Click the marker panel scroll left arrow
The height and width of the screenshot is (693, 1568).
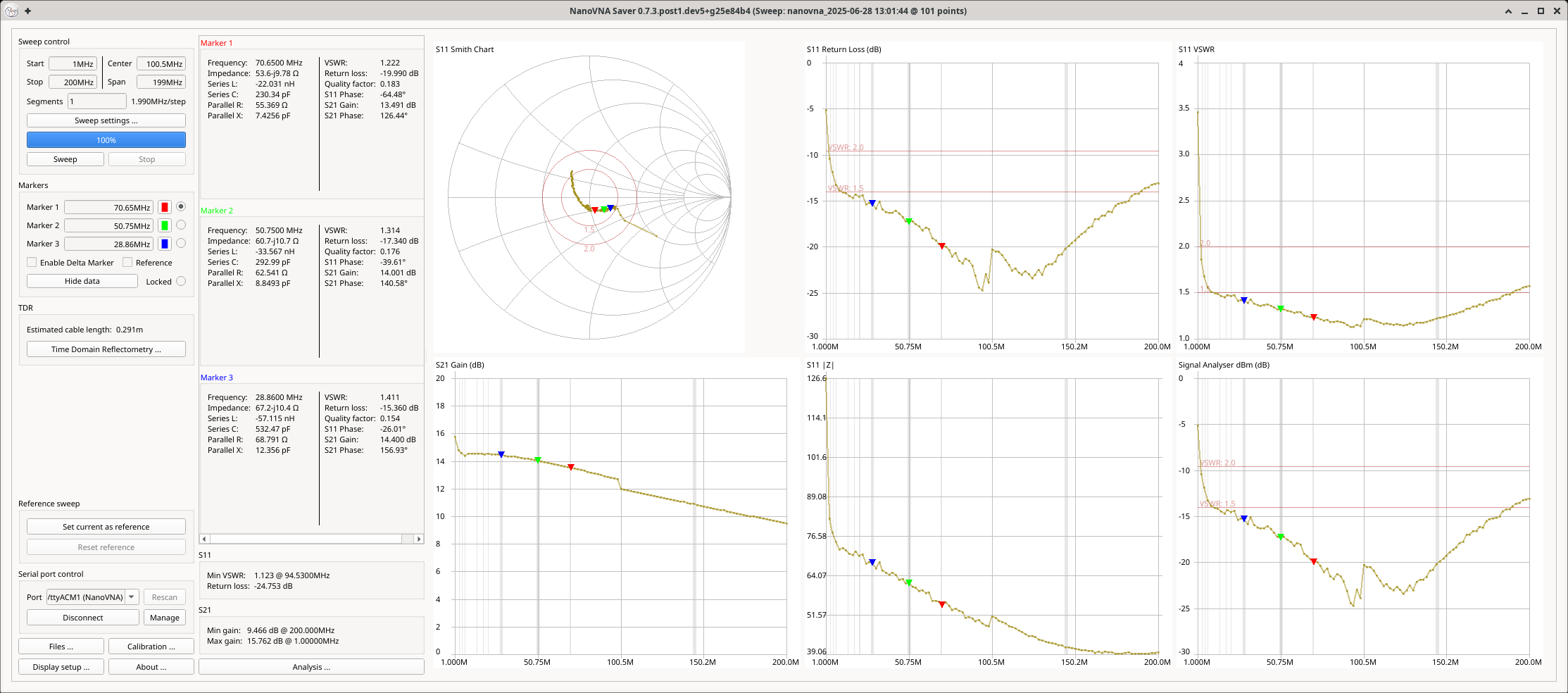(204, 539)
